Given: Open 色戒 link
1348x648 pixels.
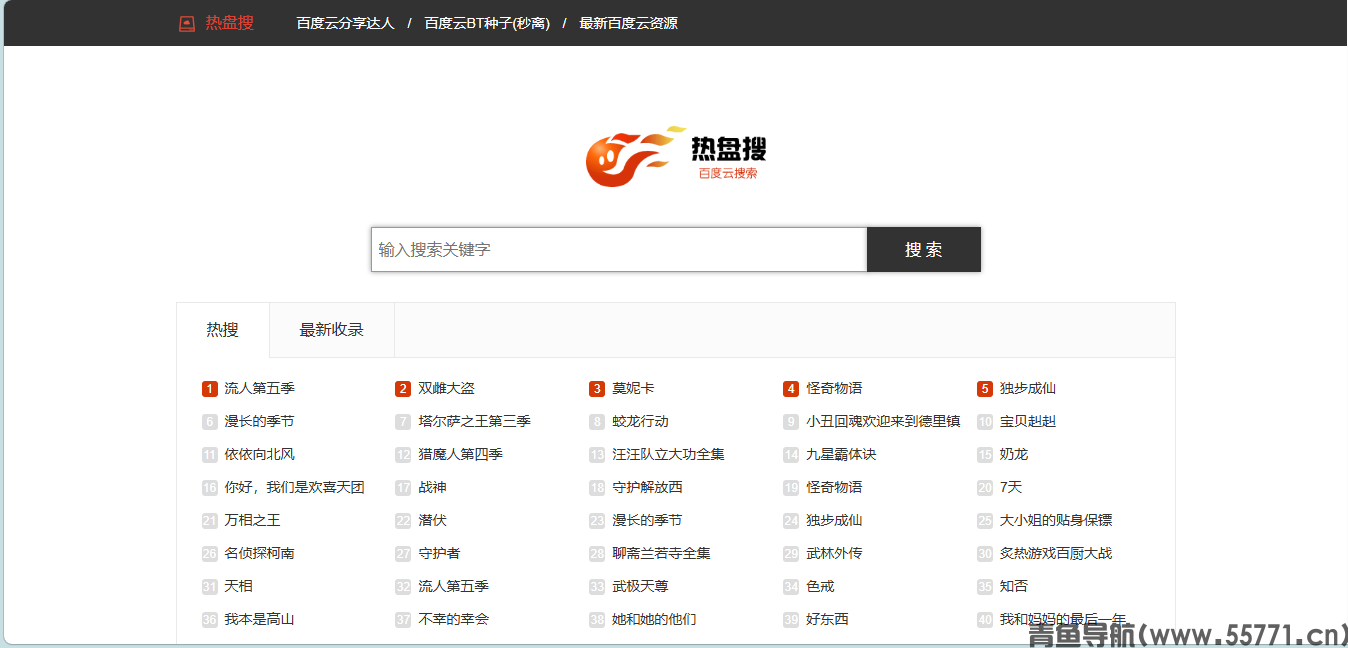Looking at the screenshot, I should pos(820,586).
